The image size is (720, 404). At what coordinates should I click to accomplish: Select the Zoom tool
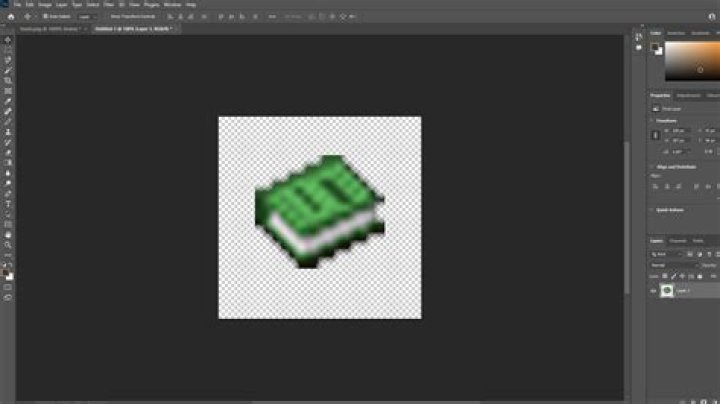point(8,245)
